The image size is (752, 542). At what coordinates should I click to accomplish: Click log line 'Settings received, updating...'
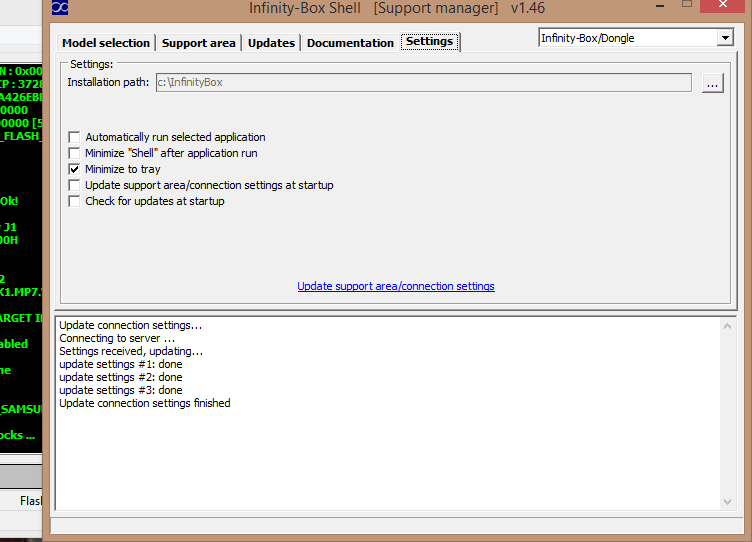[131, 351]
